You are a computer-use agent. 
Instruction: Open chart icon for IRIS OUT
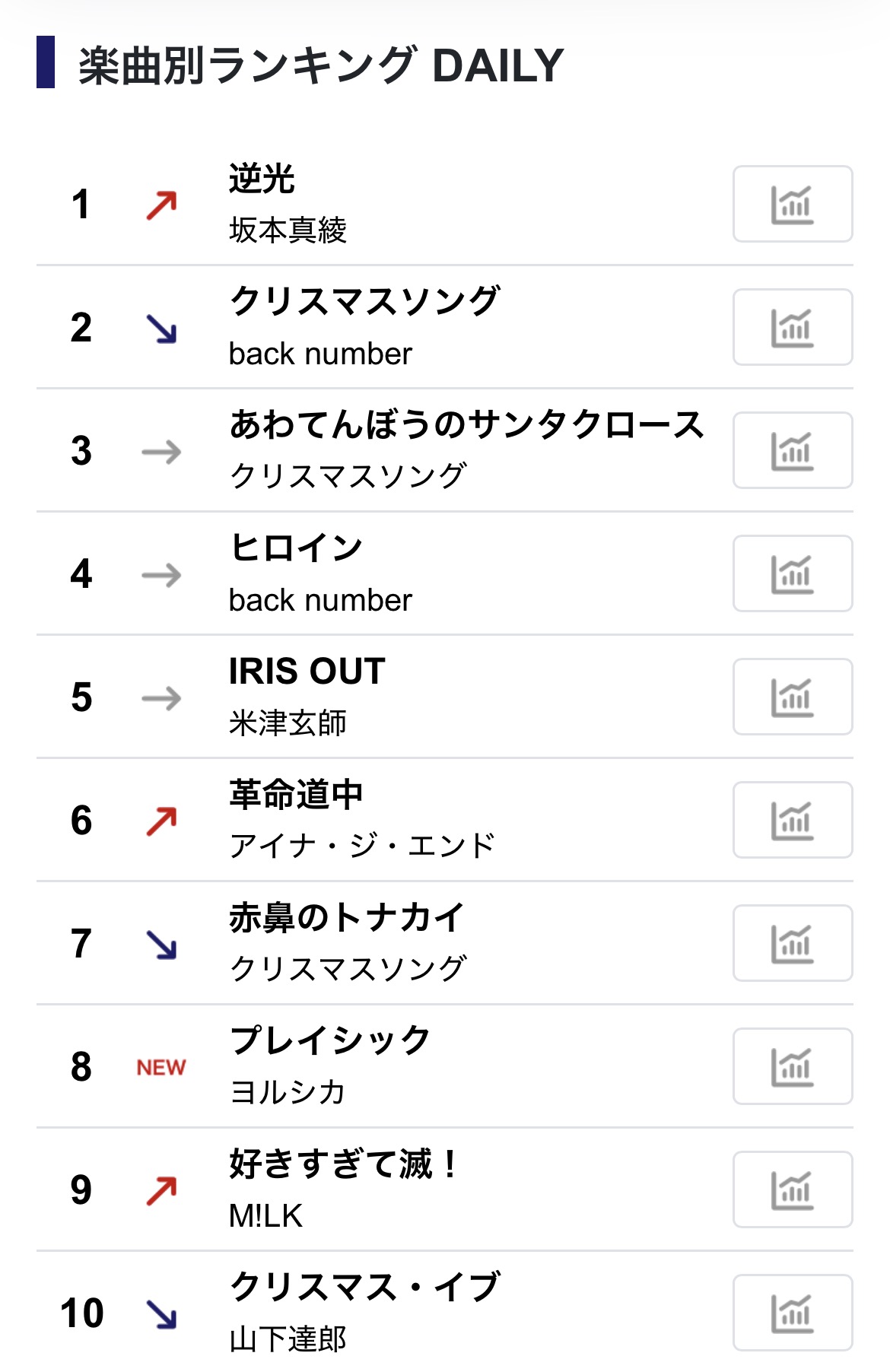[x=792, y=697]
